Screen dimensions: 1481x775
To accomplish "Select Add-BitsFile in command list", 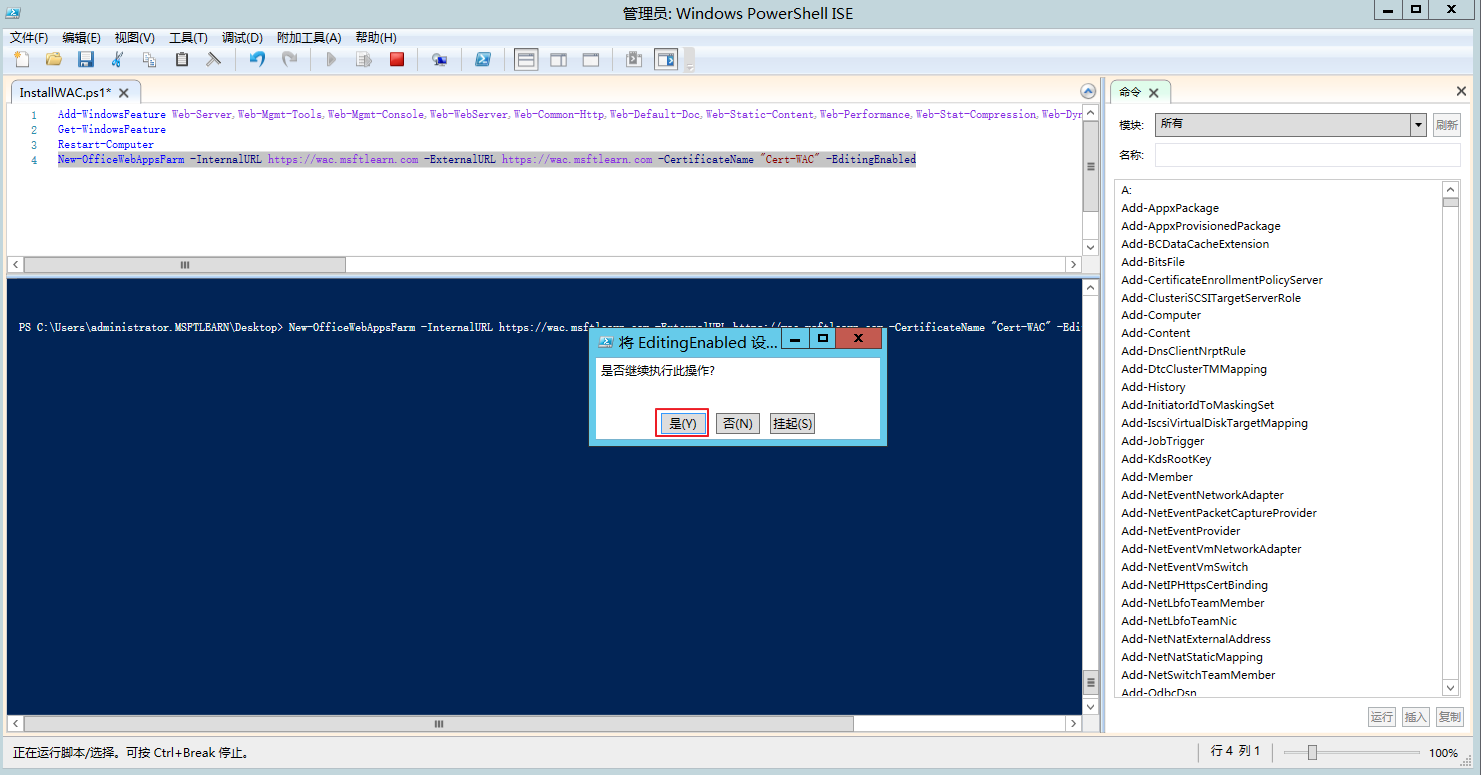I will click(1153, 262).
